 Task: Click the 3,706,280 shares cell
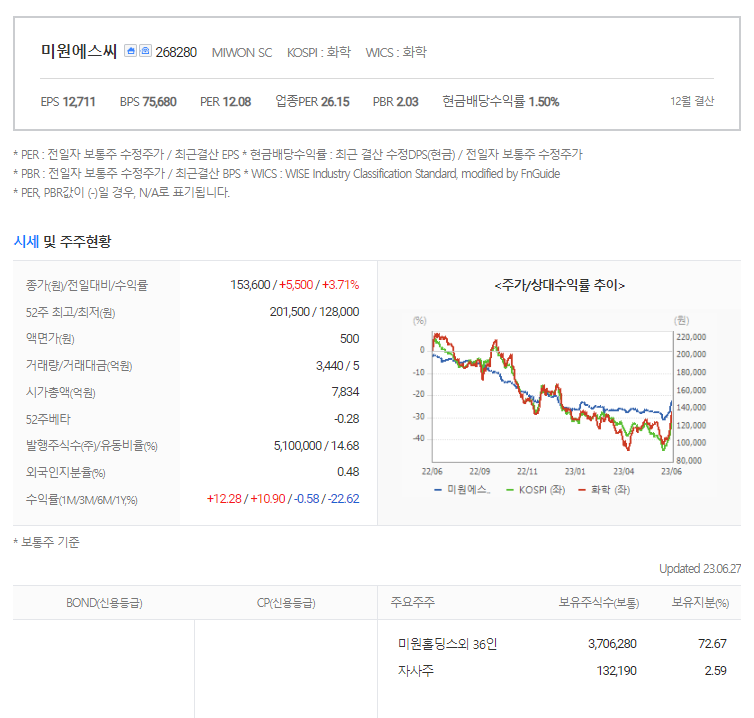[x=612, y=643]
